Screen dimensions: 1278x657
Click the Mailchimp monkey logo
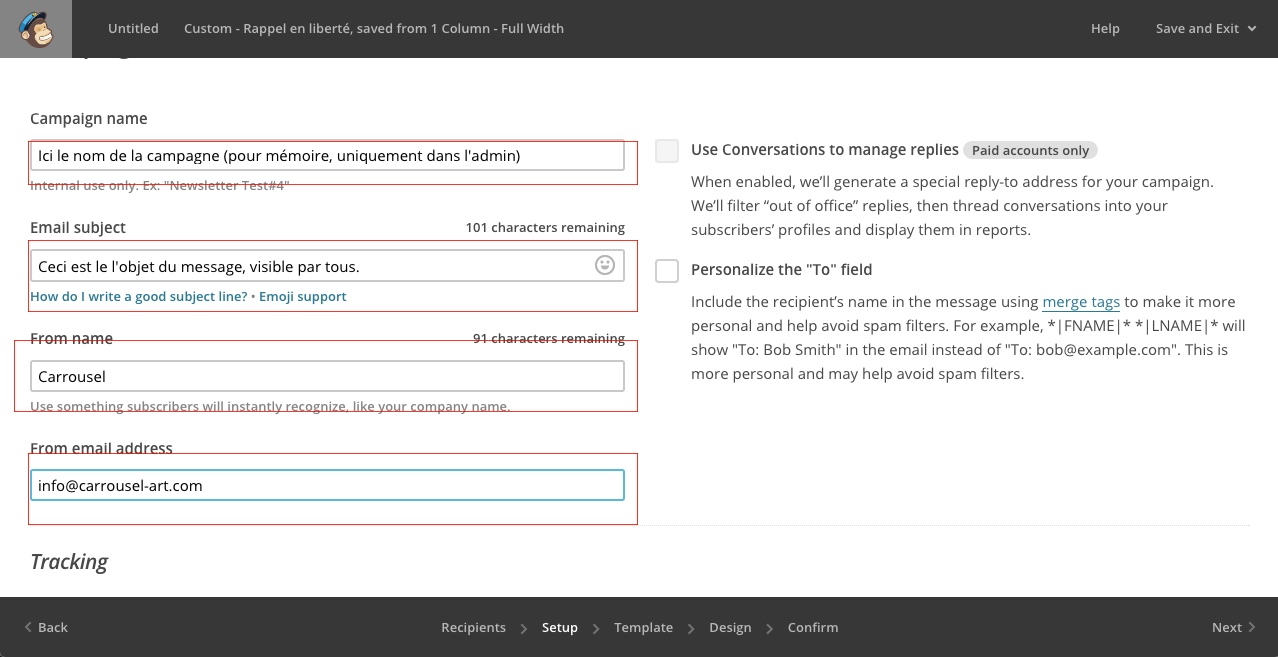[x=36, y=29]
